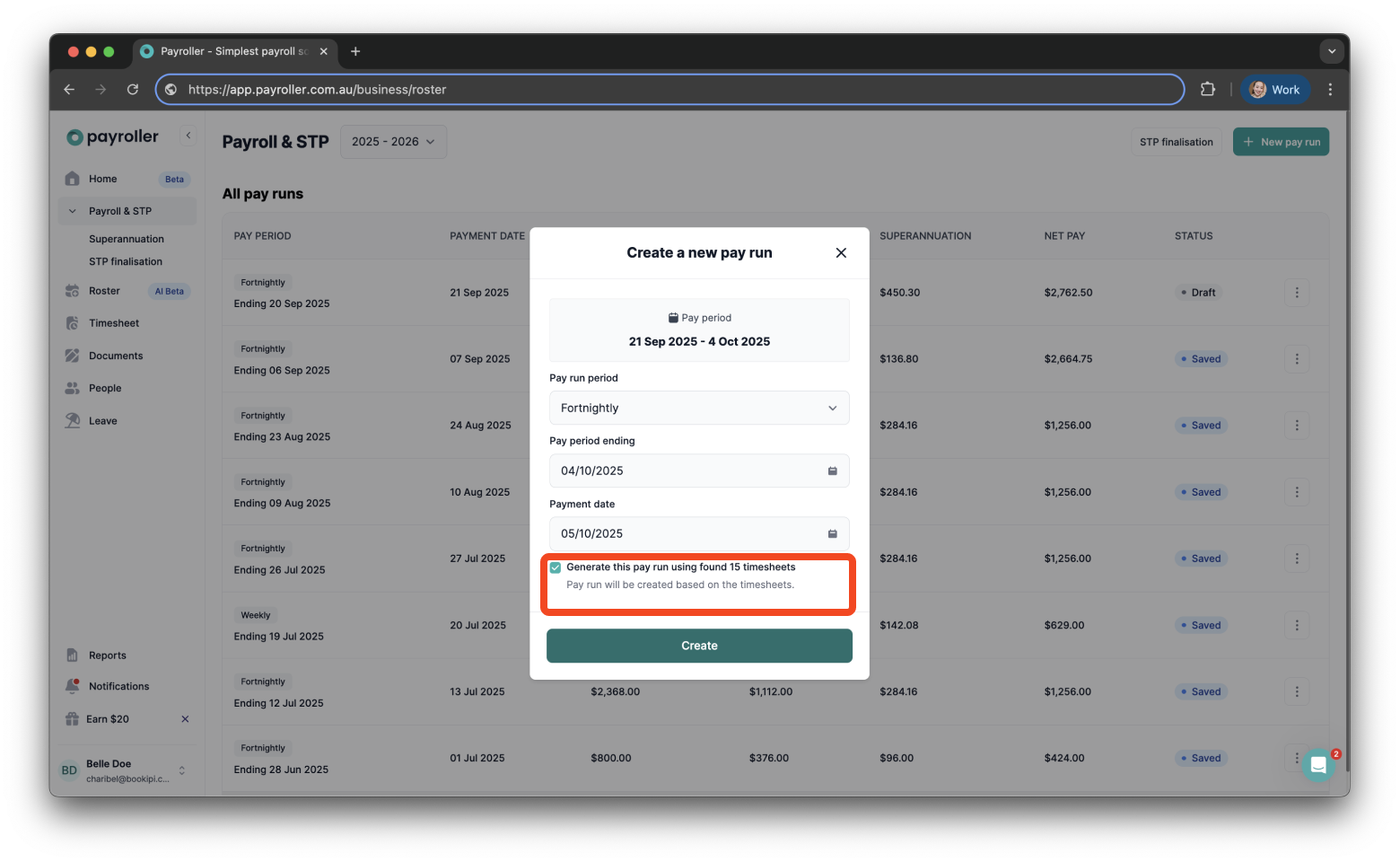The image size is (1400, 862).
Task: Click the New pay run button
Action: click(1281, 141)
